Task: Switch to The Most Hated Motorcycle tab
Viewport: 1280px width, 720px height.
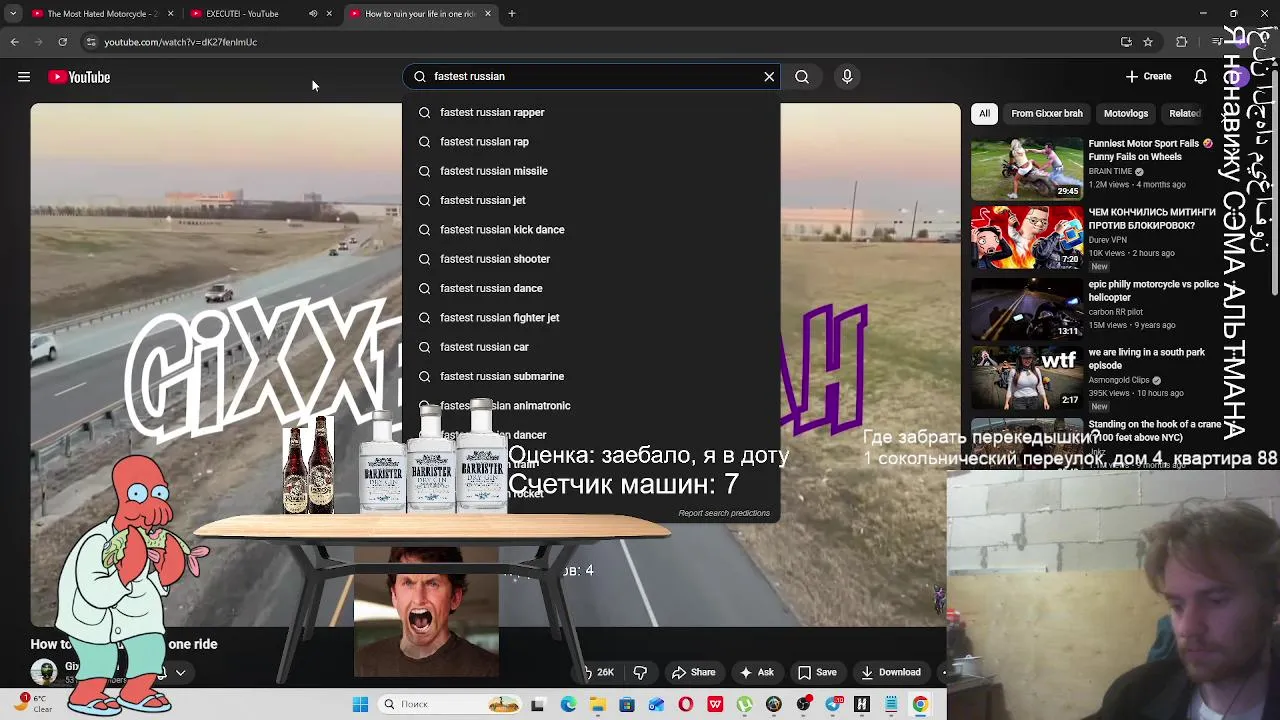Action: tap(100, 14)
